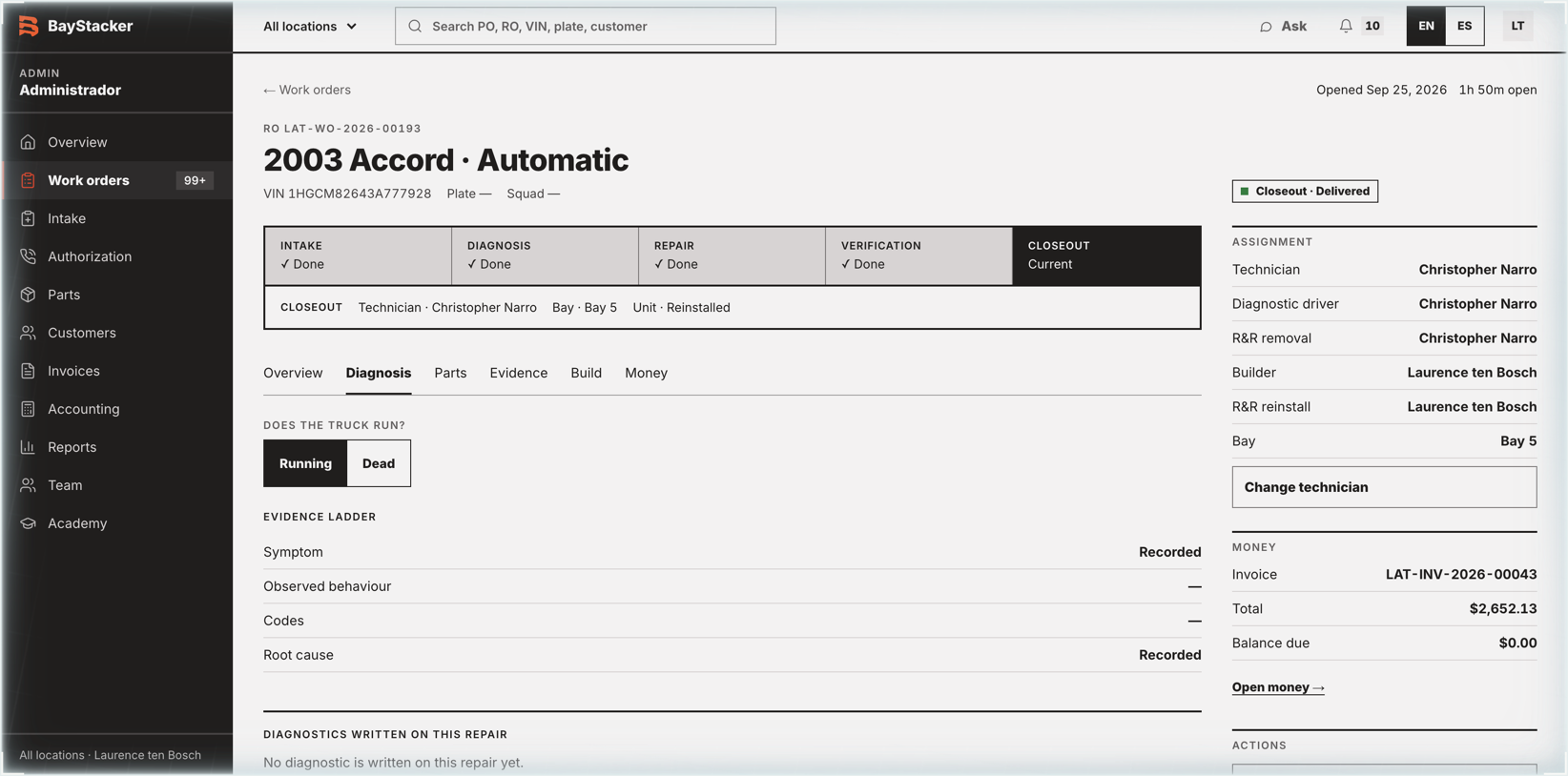Viewport: 1568px width, 776px height.
Task: Click the Ask button label
Action: [1293, 26]
